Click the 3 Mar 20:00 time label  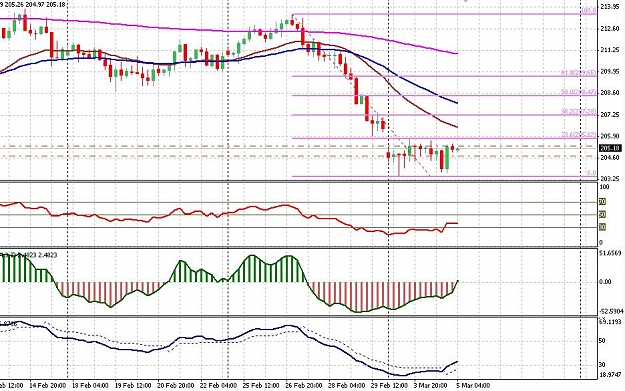pyautogui.click(x=430, y=386)
